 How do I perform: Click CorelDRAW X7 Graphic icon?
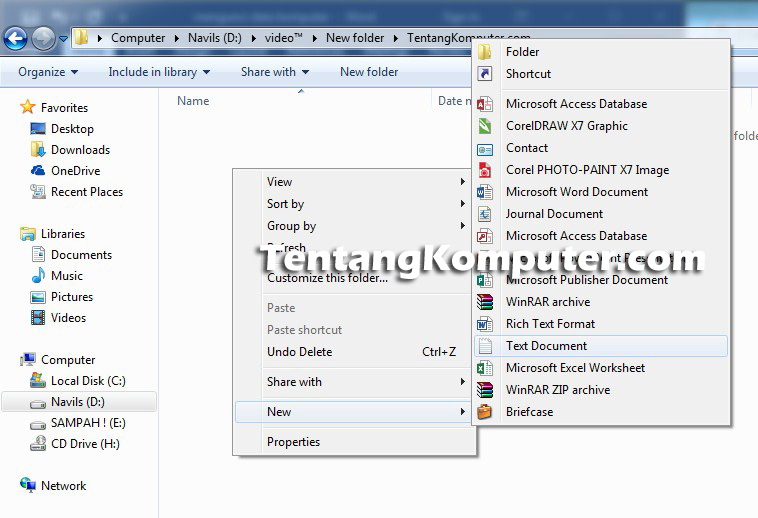click(485, 126)
